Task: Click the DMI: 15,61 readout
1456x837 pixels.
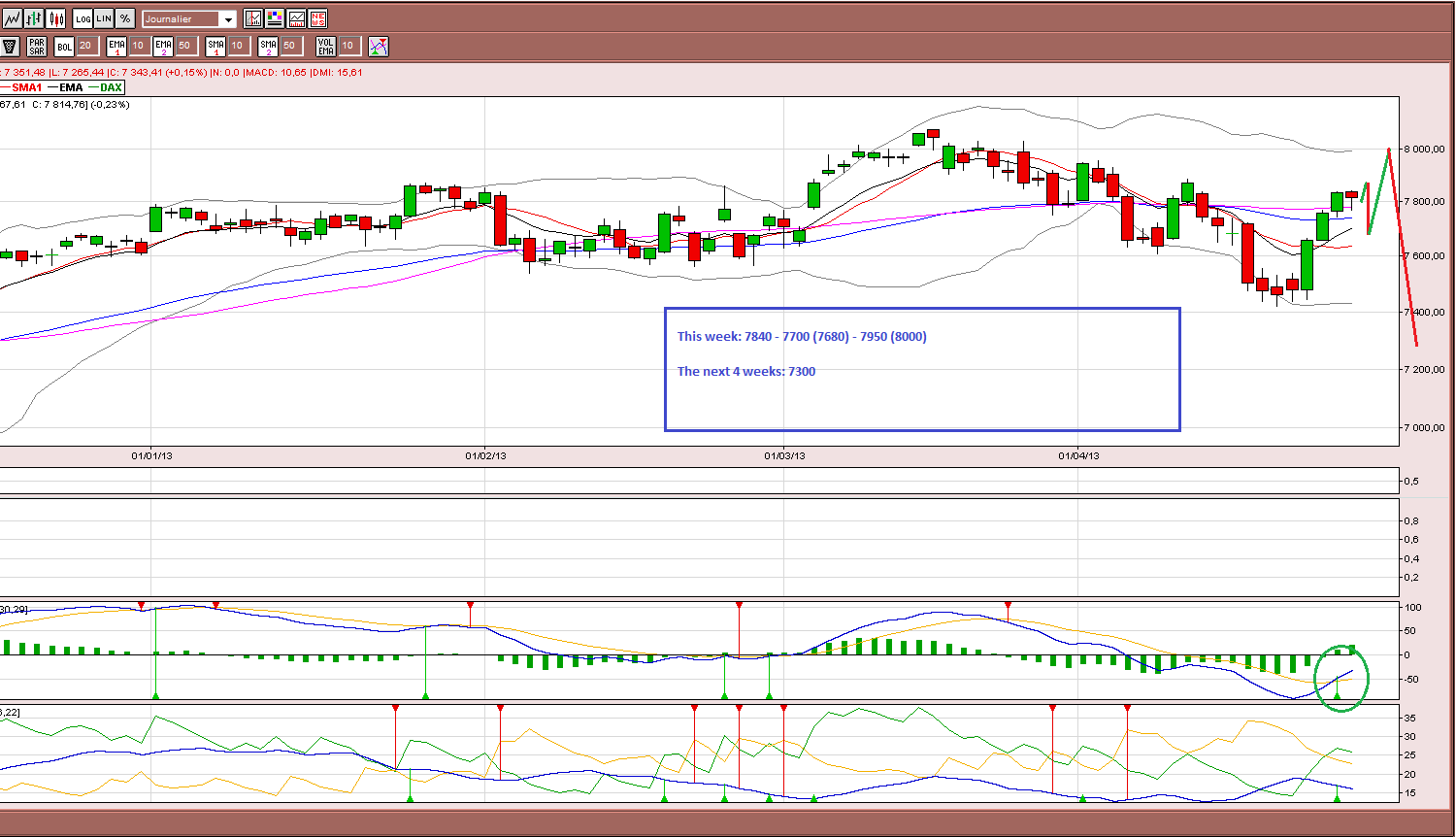Action: (x=337, y=73)
